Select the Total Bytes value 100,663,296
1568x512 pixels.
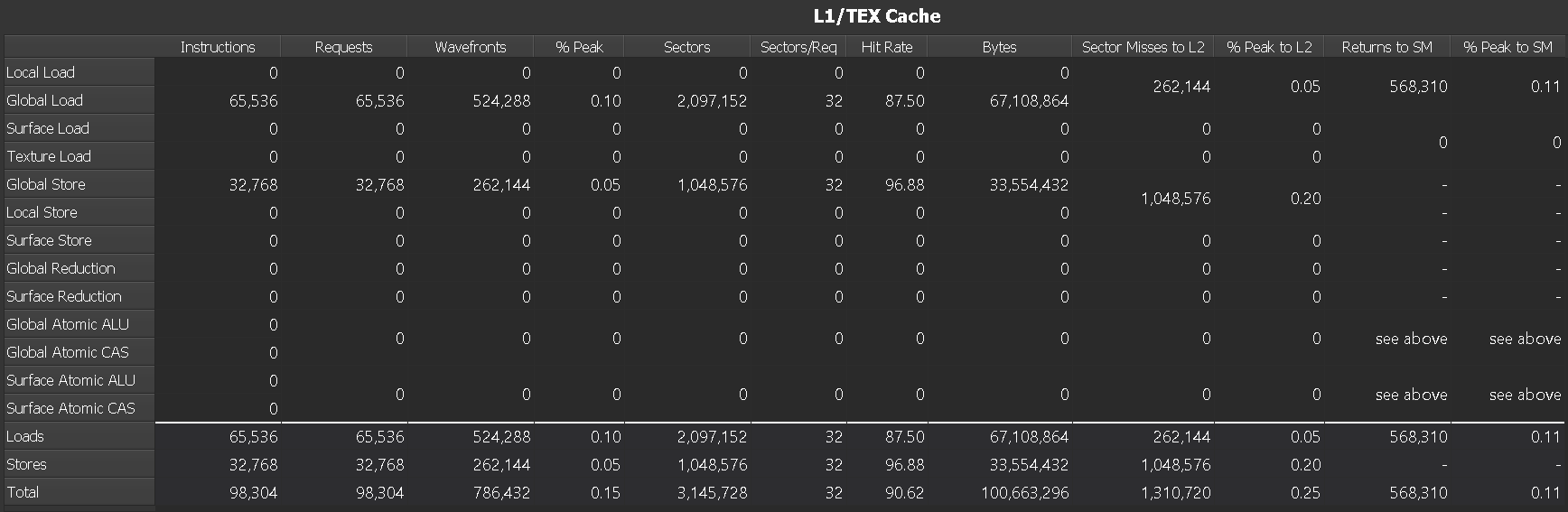coord(1024,493)
